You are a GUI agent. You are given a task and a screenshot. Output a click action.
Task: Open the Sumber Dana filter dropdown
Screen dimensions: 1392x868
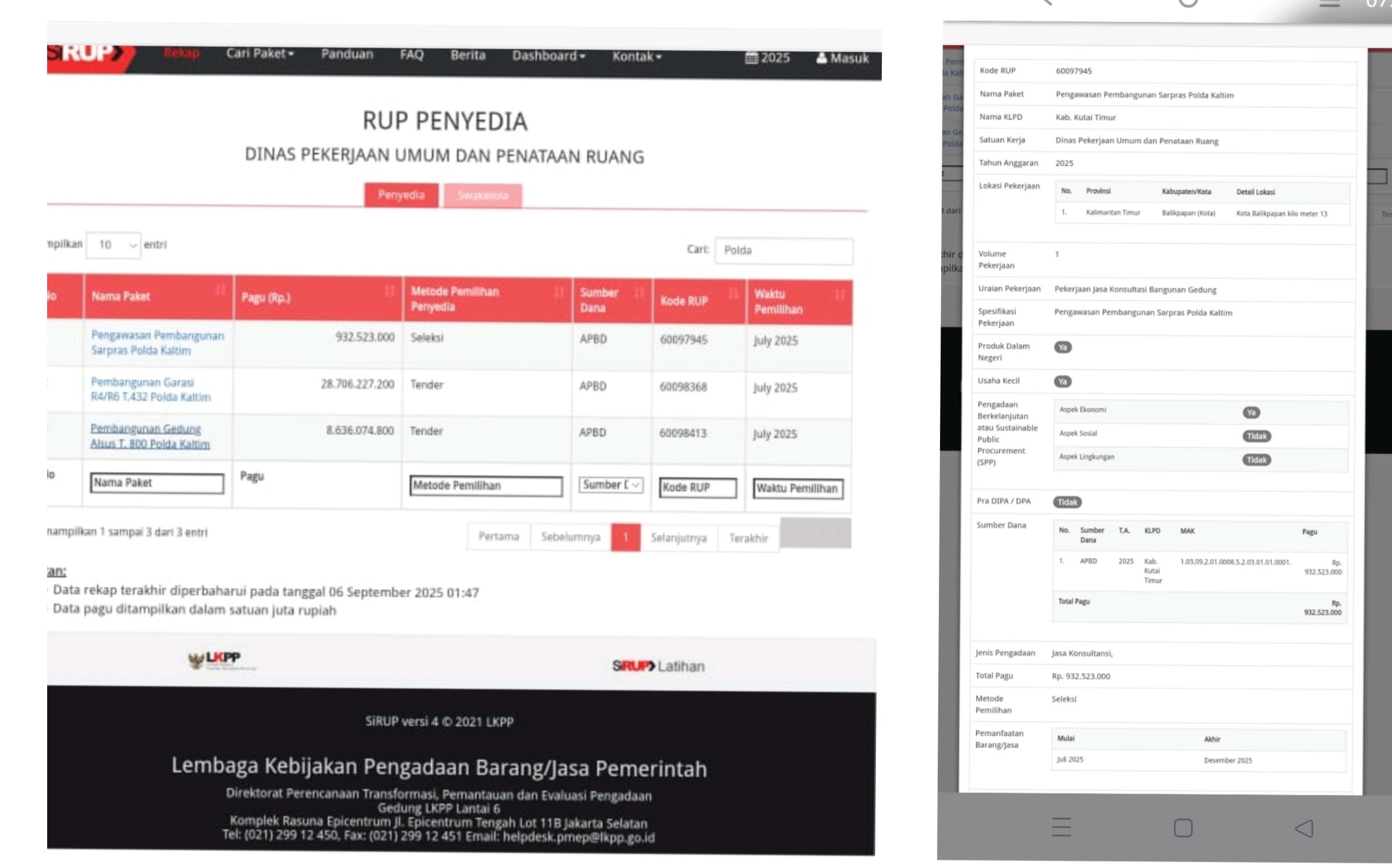tap(610, 485)
